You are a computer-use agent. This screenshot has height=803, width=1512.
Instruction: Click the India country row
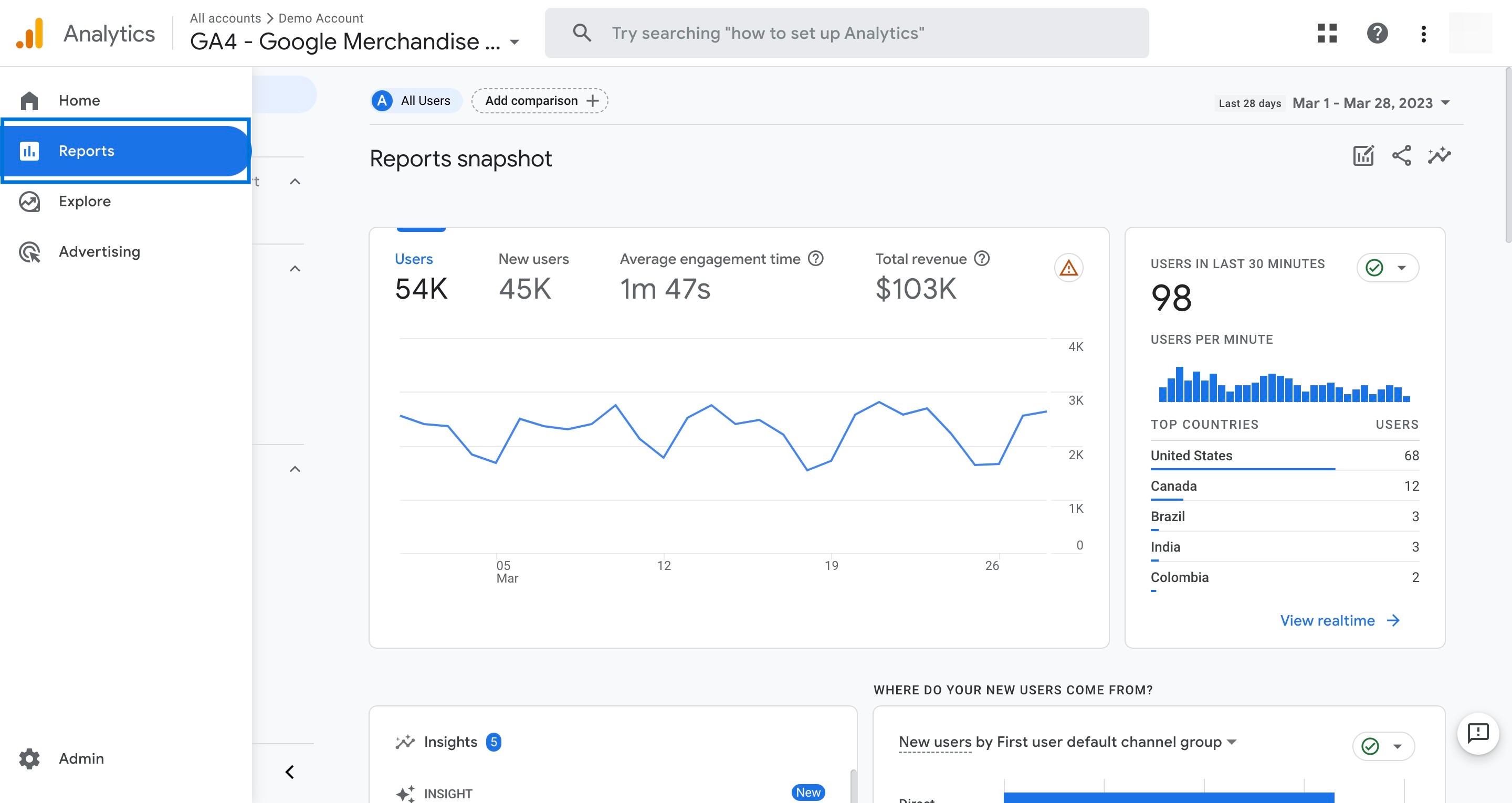point(1284,547)
